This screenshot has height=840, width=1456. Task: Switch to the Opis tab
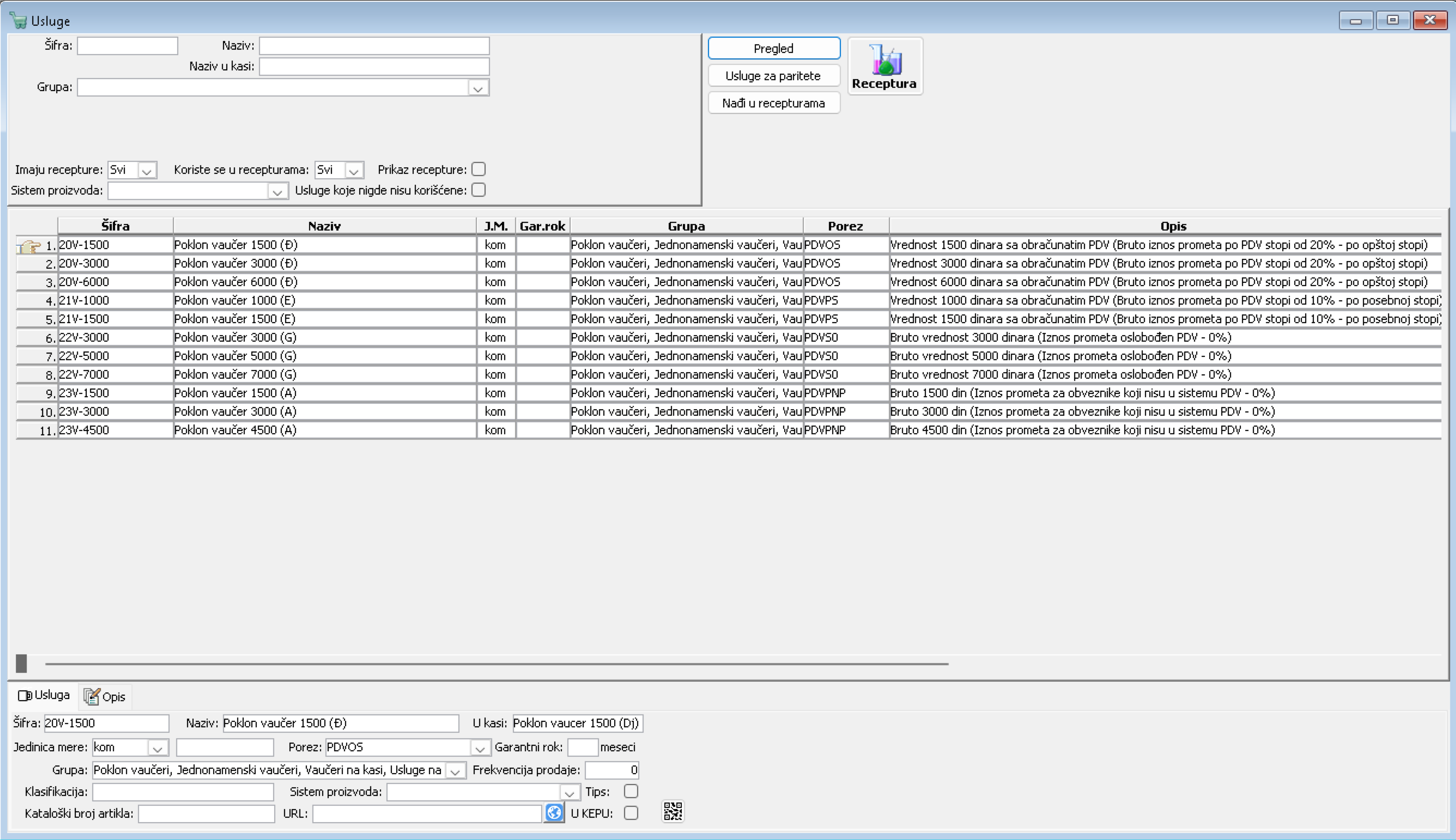tap(112, 696)
